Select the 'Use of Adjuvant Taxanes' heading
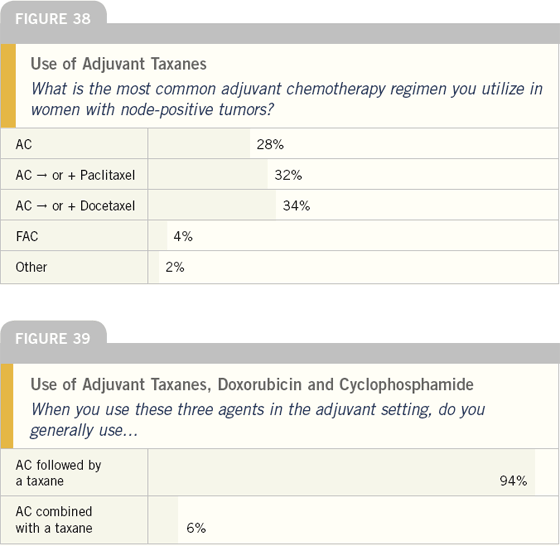The image size is (560, 546). pos(118,64)
